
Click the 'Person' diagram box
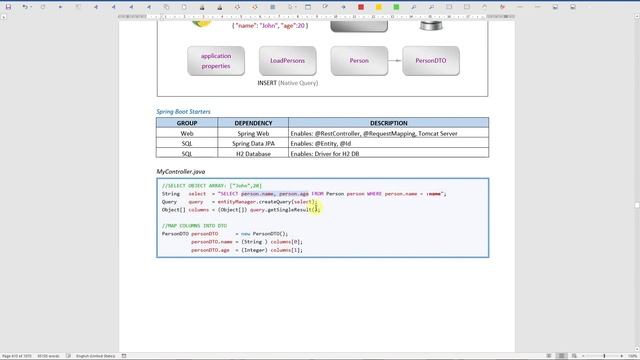[359, 61]
